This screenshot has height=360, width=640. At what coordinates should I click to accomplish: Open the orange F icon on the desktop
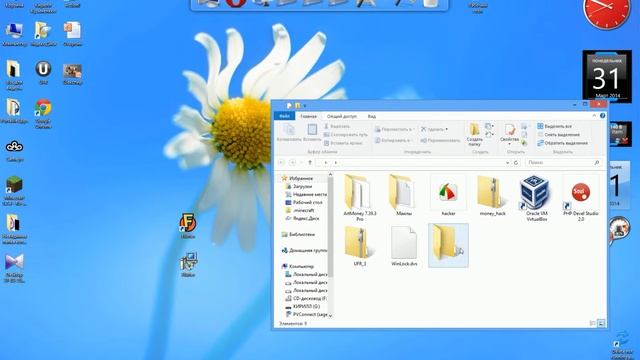click(x=187, y=225)
